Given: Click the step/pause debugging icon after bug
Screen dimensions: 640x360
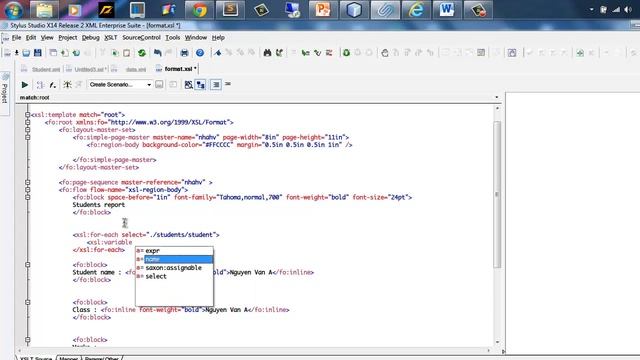Looking at the screenshot, I should (x=358, y=53).
